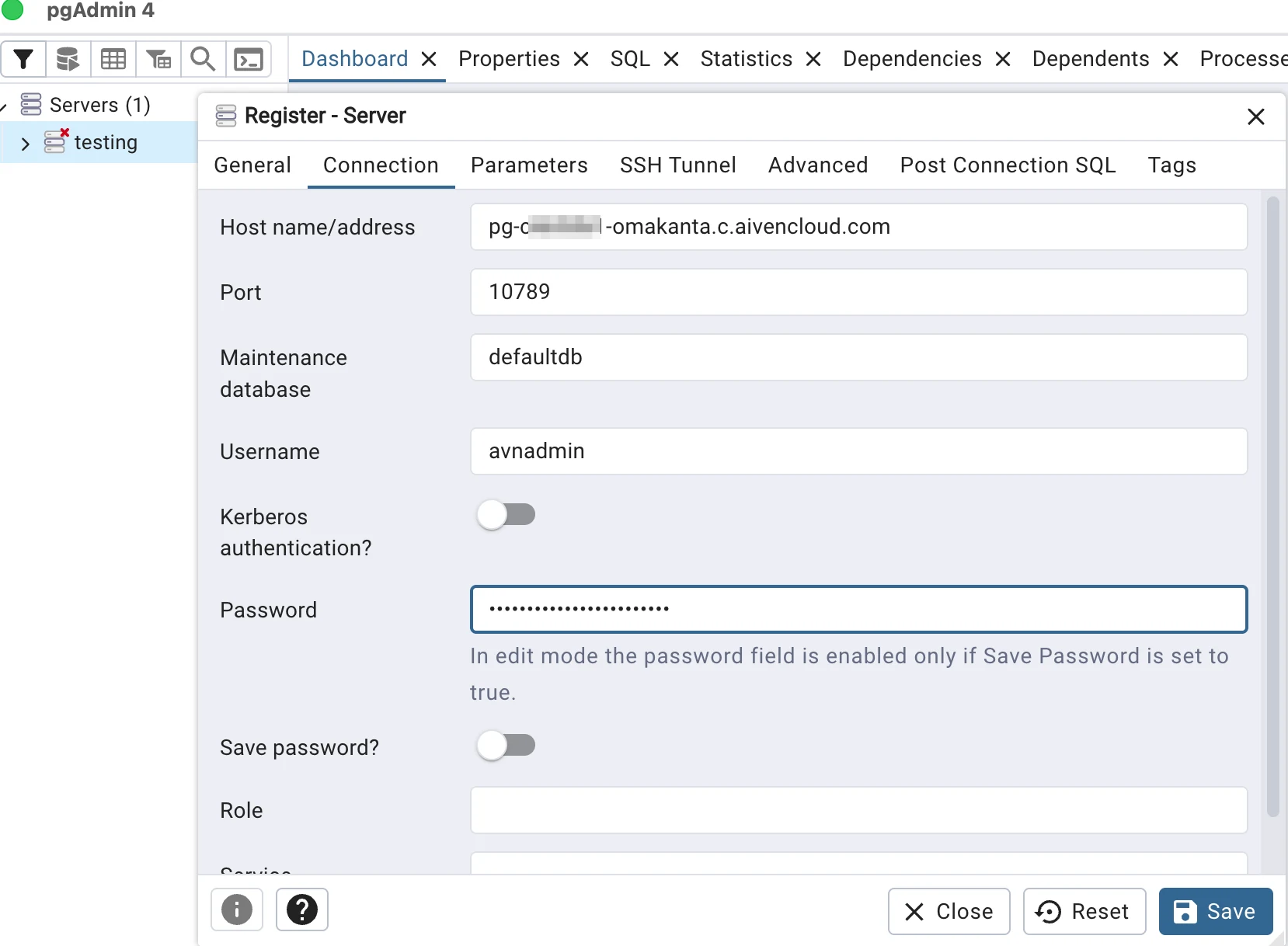Close the Dependencies tab with its X
Image resolution: width=1288 pixels, height=946 pixels.
coord(1003,59)
